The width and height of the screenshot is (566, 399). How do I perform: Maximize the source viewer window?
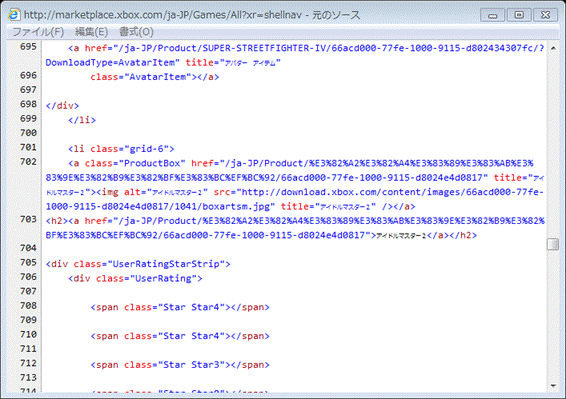point(519,15)
